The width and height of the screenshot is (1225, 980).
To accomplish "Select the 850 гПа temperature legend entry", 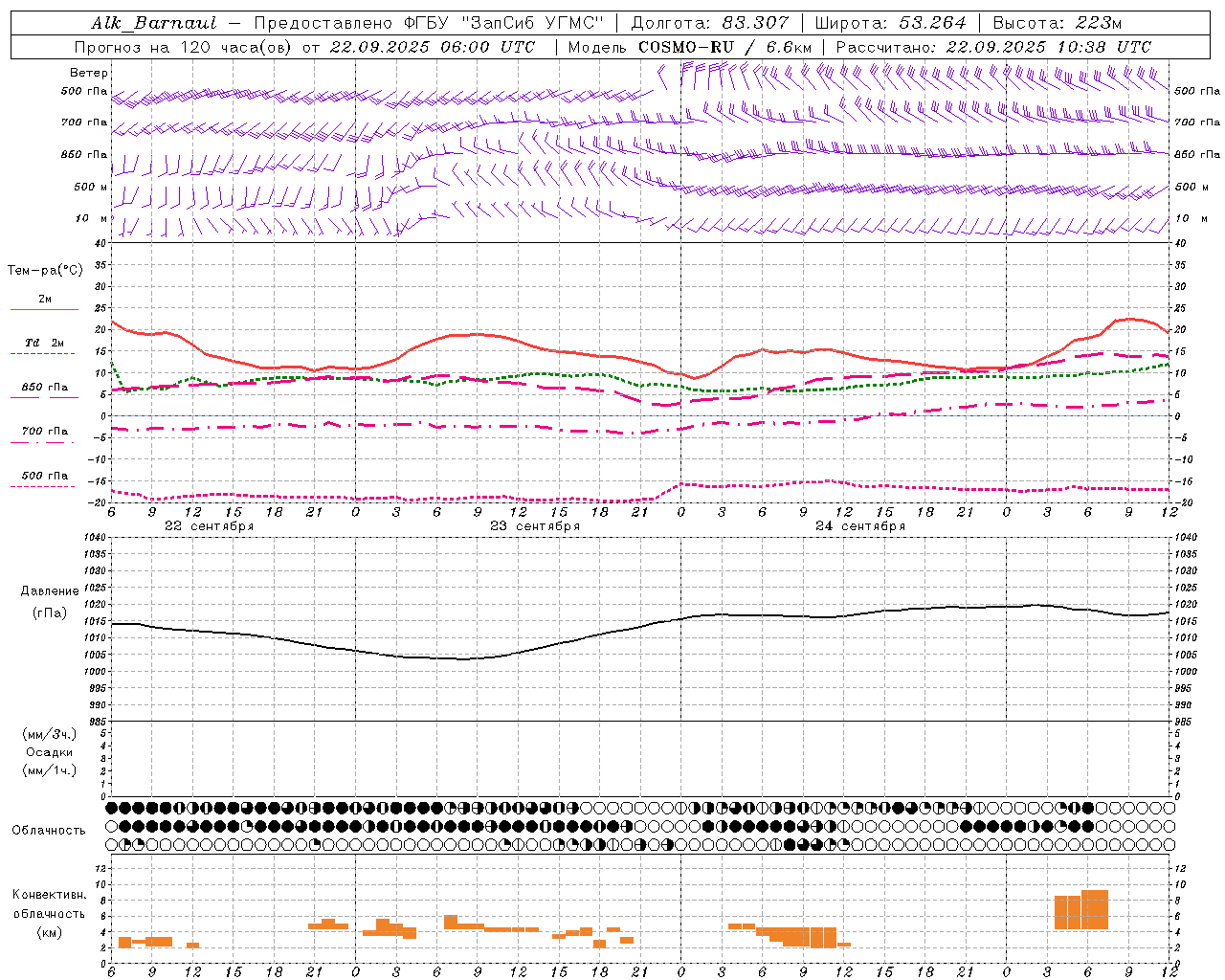I will (45, 388).
